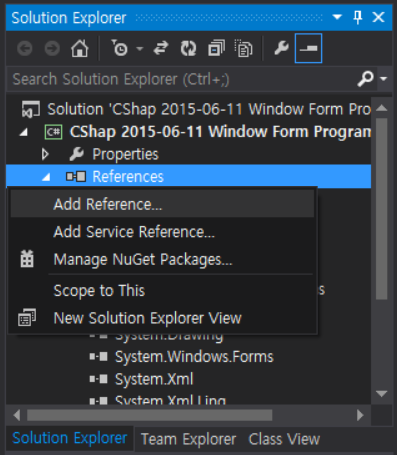The height and width of the screenshot is (455, 397).
Task: Collapse the References node
Action: [46, 177]
